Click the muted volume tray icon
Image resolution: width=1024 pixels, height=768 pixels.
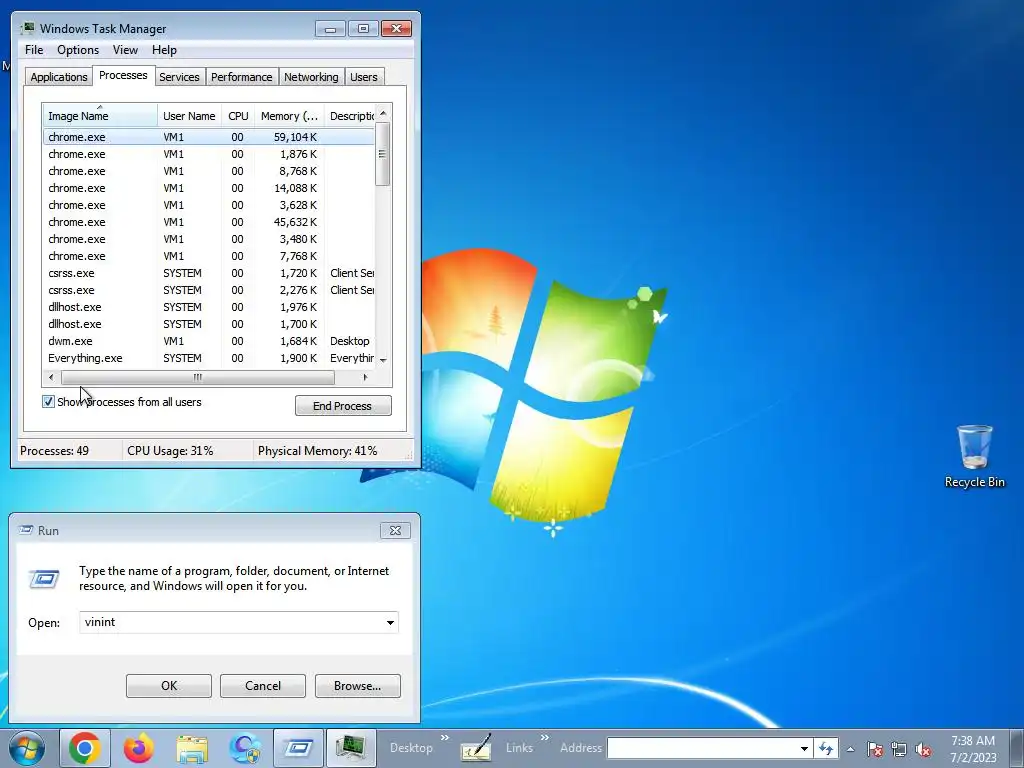click(923, 749)
